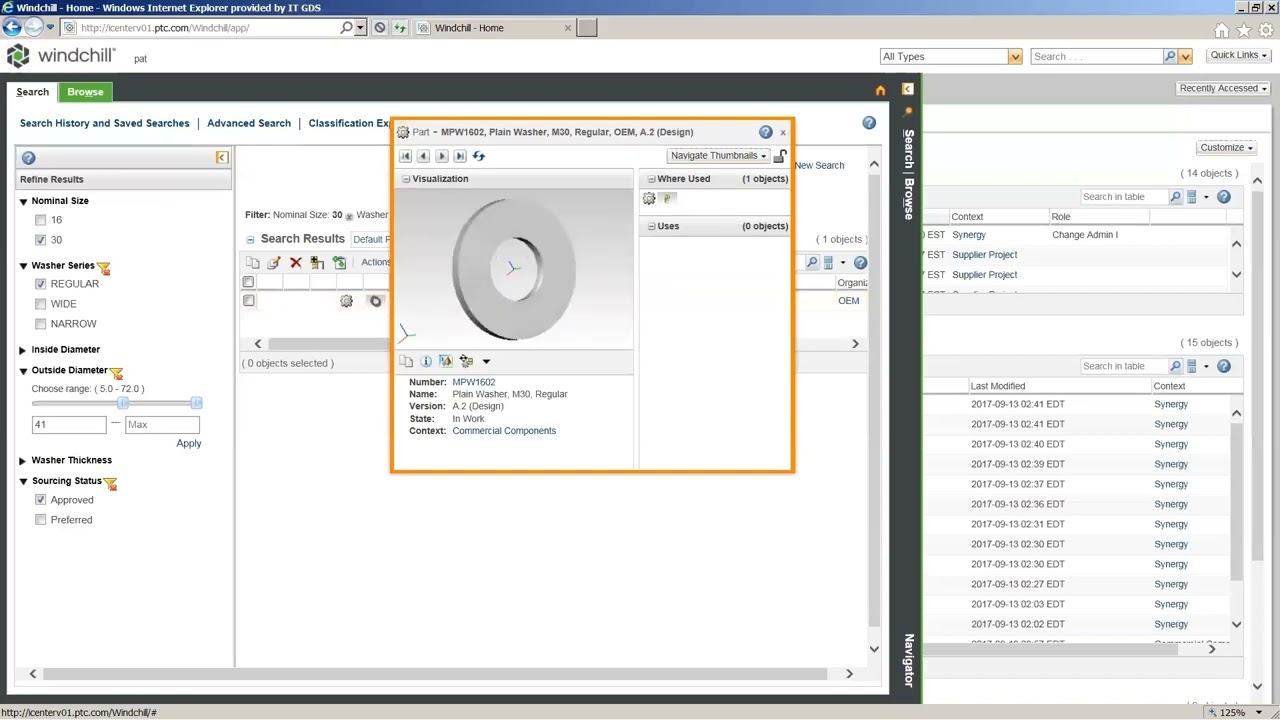
Task: Click green export icon in Search Results toolbar
Action: 339,263
